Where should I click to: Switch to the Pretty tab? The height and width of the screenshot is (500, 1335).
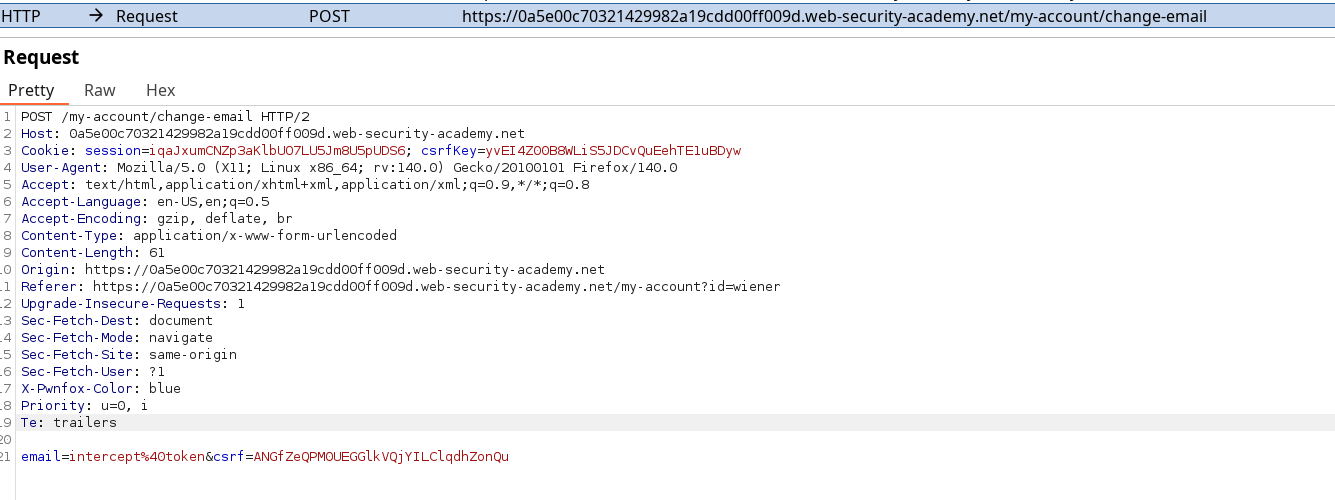point(31,90)
